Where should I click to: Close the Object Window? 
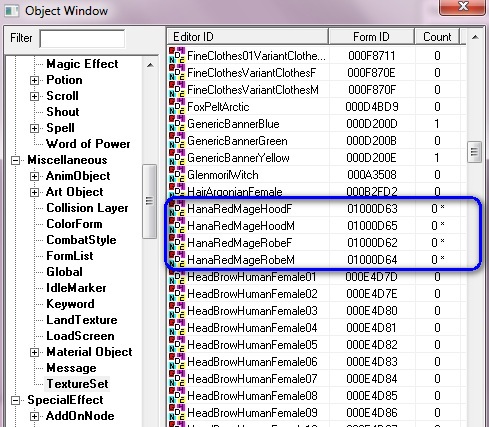tap(462, 7)
